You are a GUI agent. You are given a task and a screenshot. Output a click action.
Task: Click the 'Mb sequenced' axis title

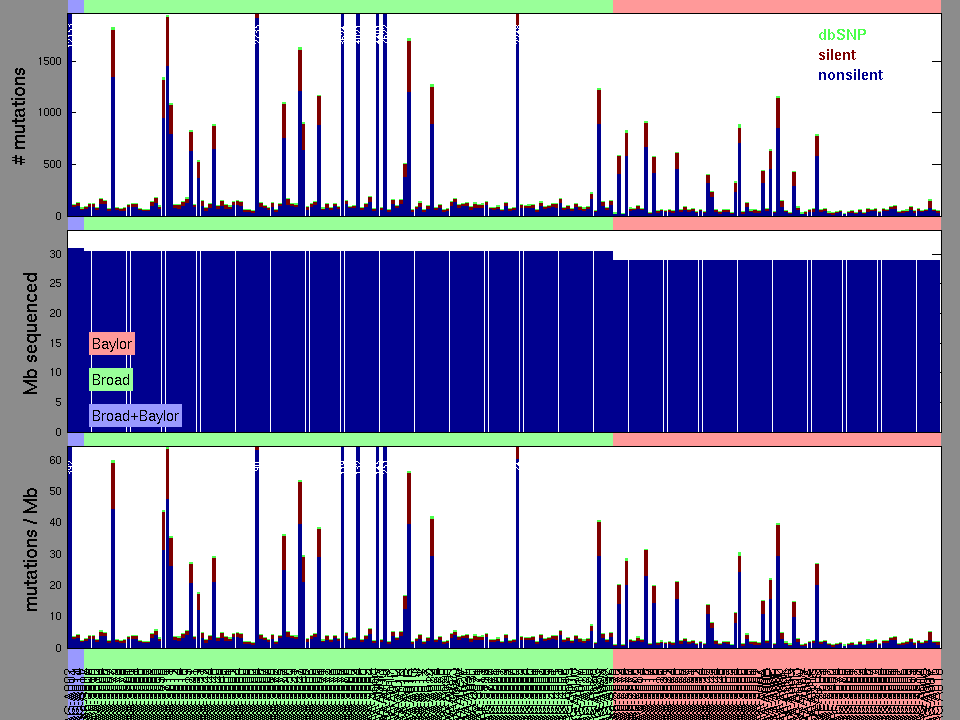point(30,333)
